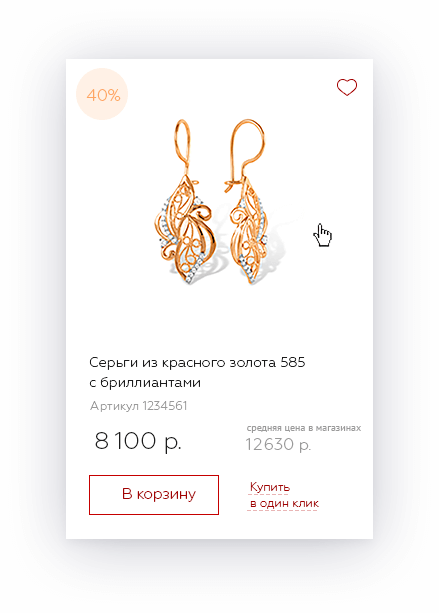Click the 'р.' currency sign after 8 100
This screenshot has height=613, width=439.
[173, 442]
